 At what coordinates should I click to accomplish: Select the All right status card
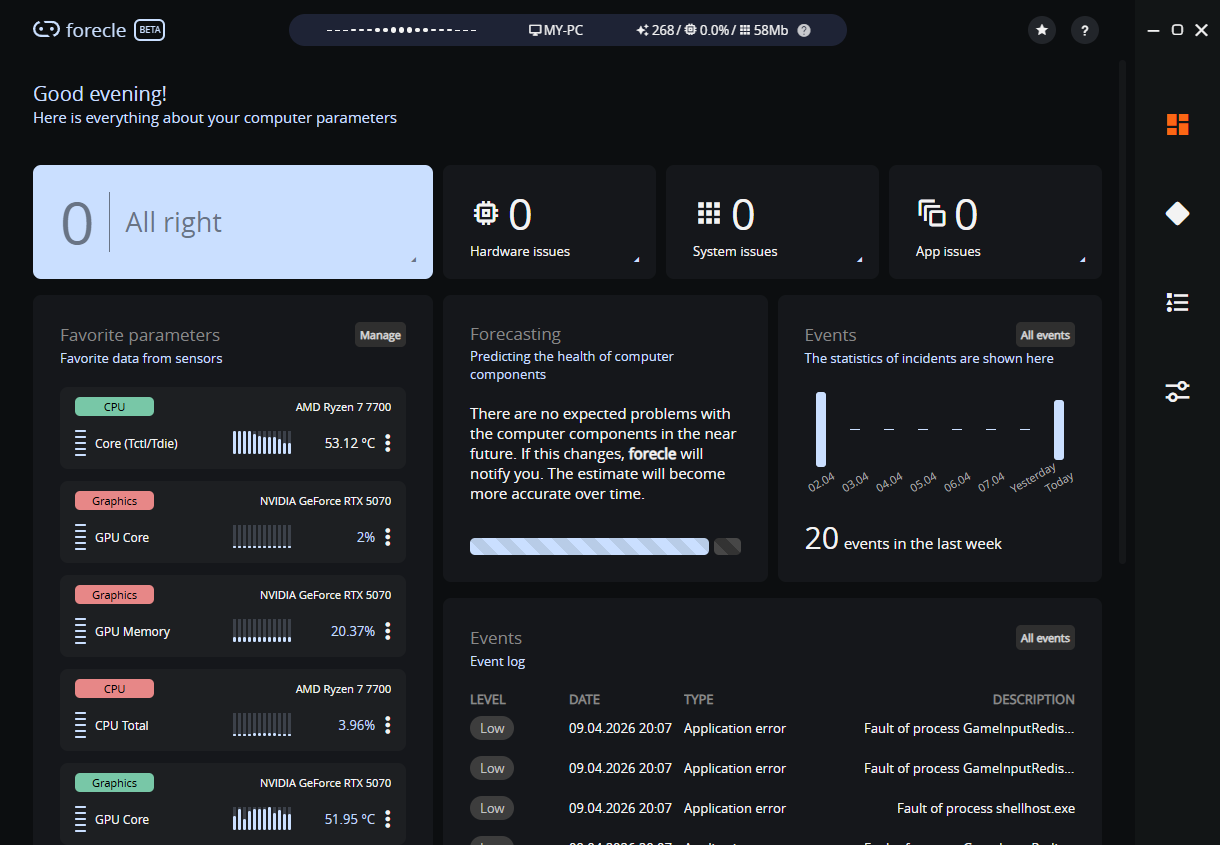coord(232,222)
